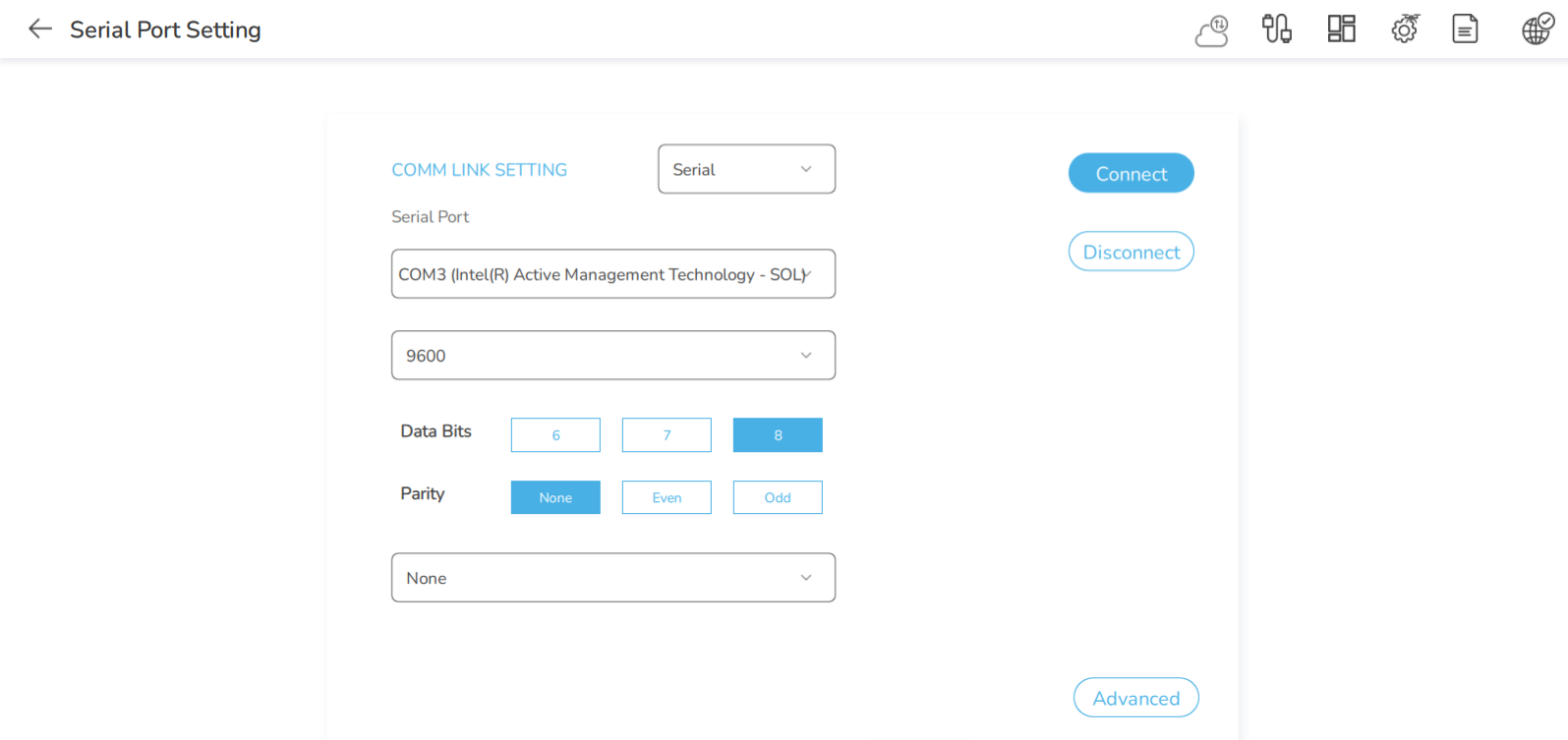Open the dashboard layout icon
Screen dimensions: 1568x740
[x=1341, y=29]
